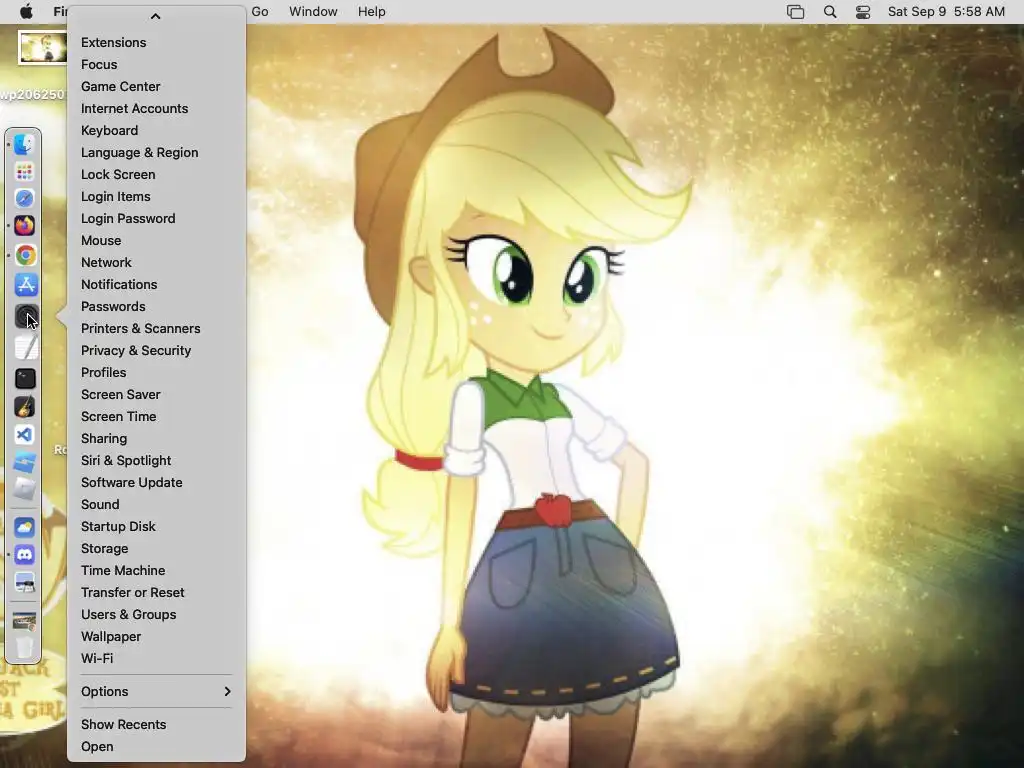Open the Window menu

[x=313, y=11]
